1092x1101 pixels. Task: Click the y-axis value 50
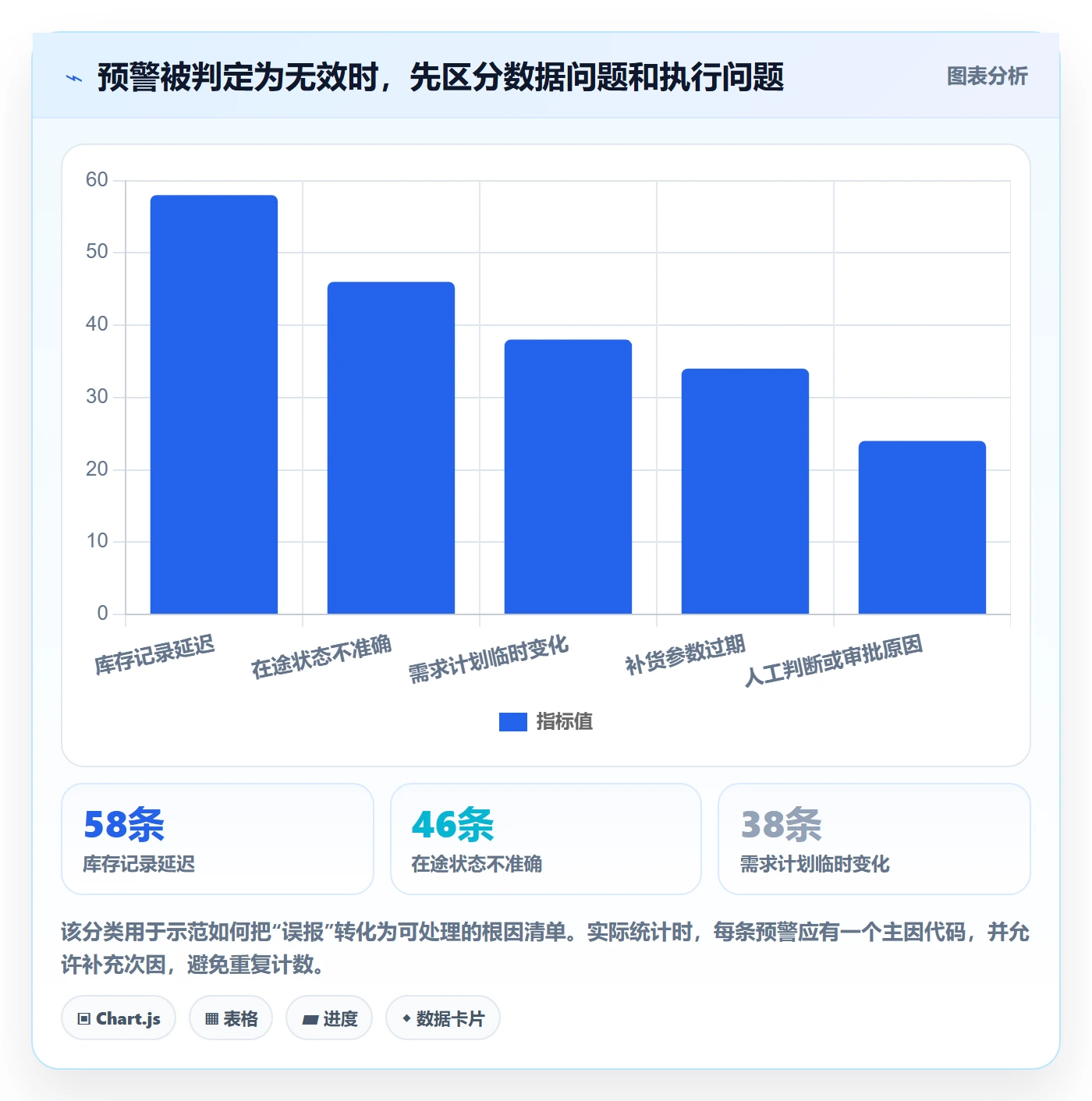coord(97,251)
